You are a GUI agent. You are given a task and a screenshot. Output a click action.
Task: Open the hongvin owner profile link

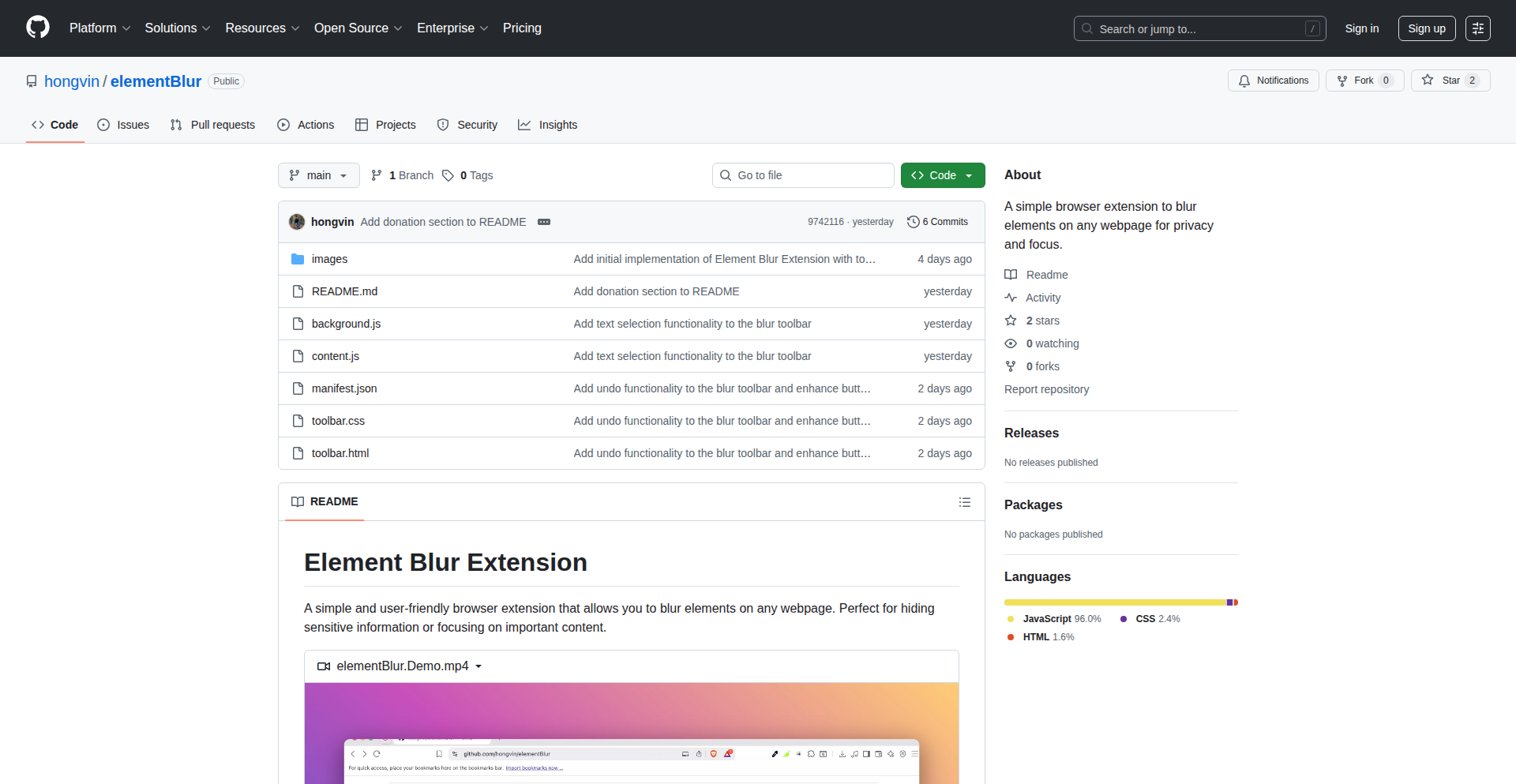click(x=72, y=81)
